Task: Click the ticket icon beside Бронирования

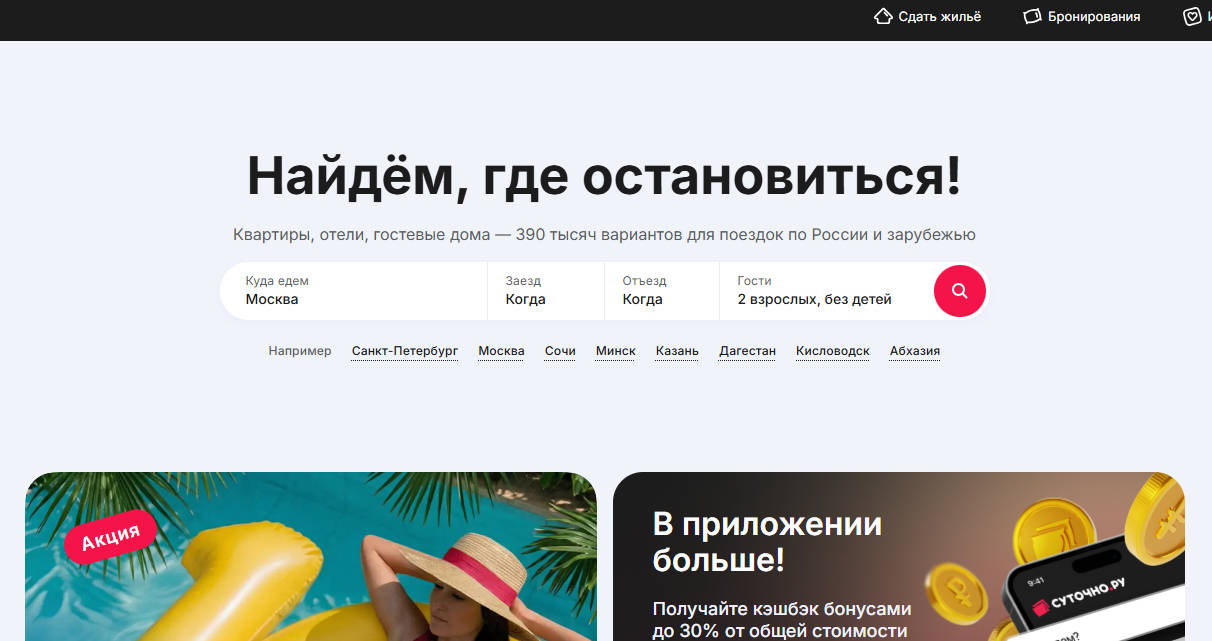Action: pos(1032,16)
